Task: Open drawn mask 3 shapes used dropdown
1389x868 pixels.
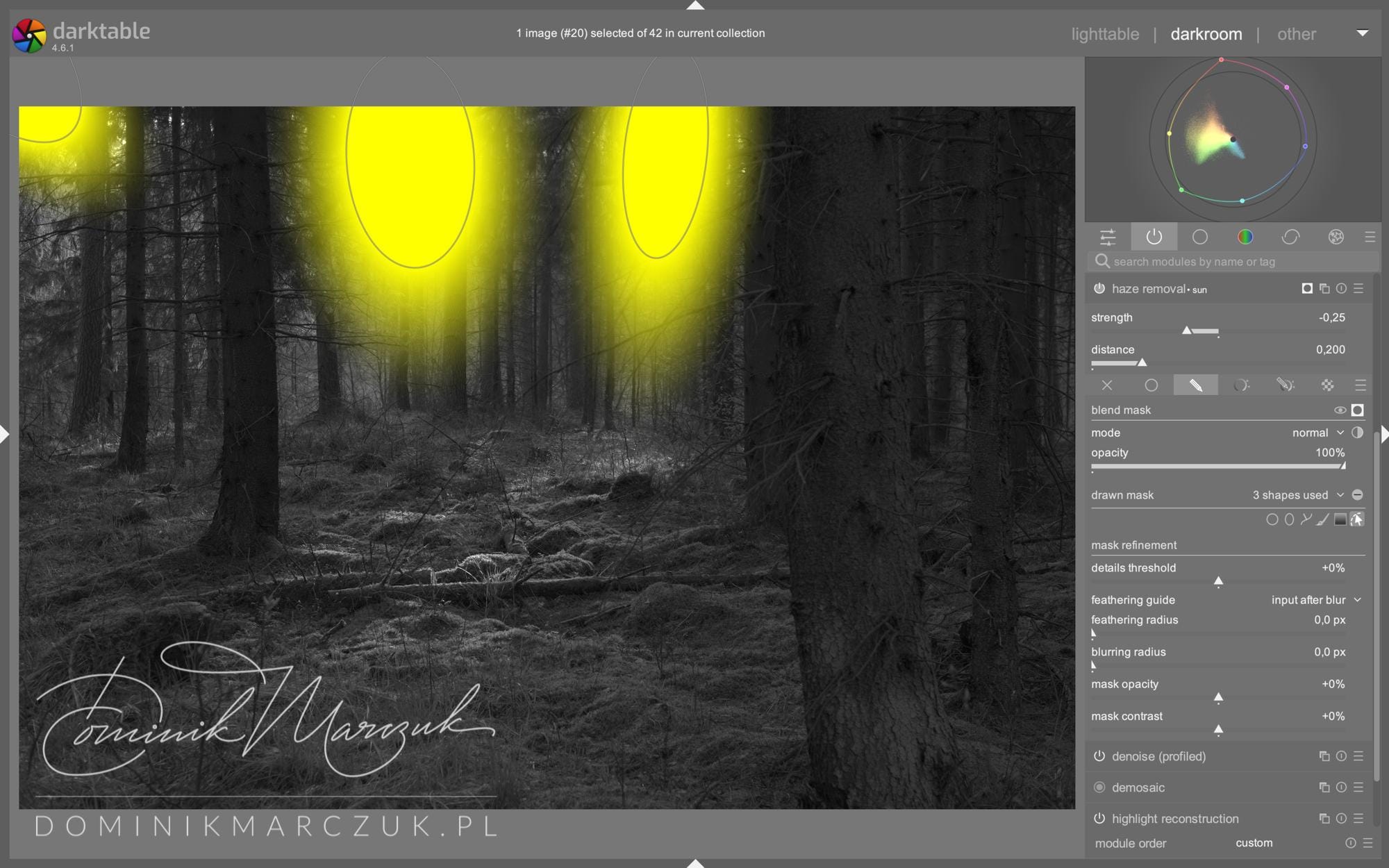Action: (1298, 495)
